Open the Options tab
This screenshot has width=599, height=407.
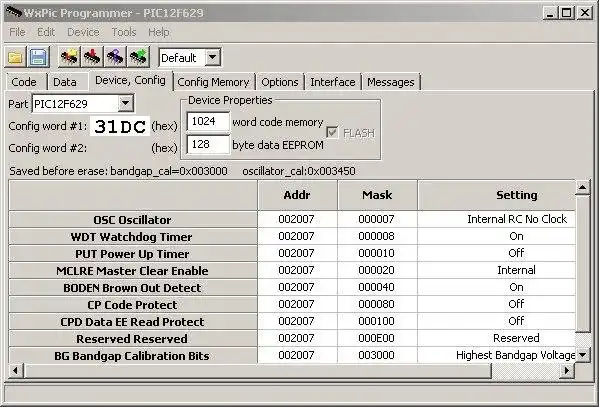(x=280, y=82)
